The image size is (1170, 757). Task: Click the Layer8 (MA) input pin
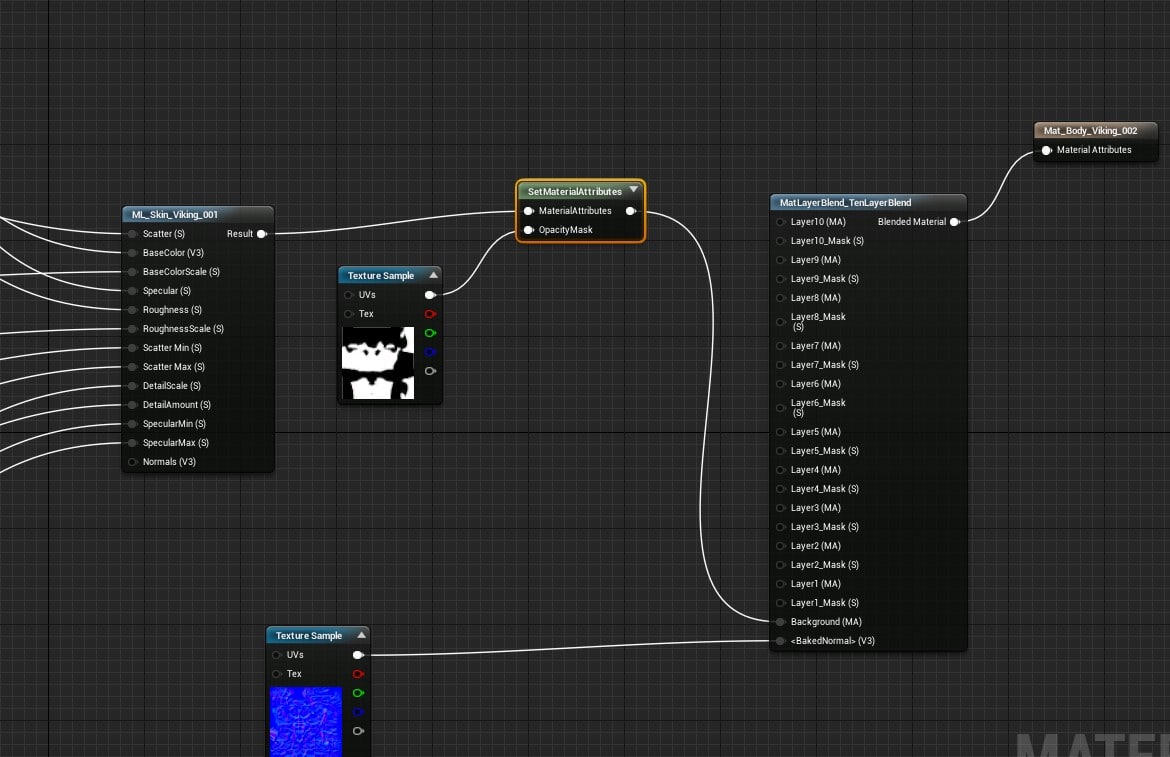780,298
